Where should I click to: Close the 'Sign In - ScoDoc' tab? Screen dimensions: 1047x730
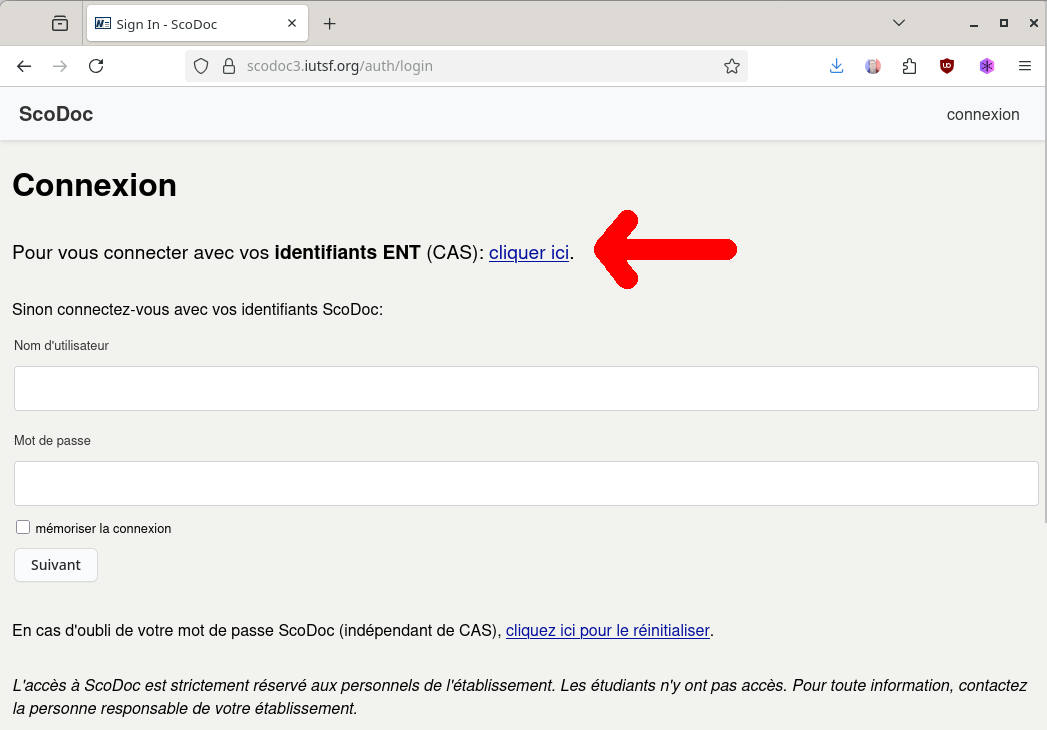point(292,24)
